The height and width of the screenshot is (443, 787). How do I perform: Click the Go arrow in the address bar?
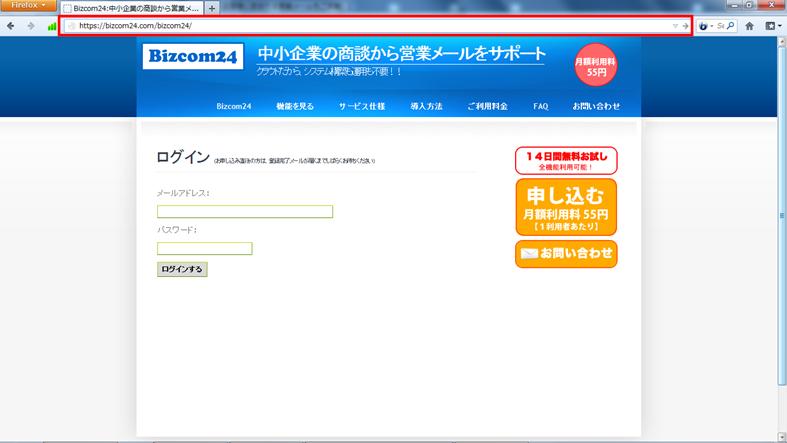click(x=685, y=26)
